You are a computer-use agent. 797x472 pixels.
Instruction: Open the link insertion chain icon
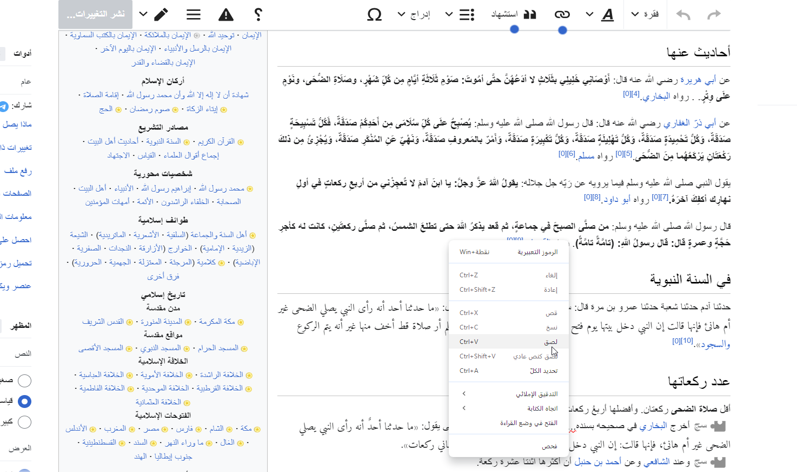(562, 15)
